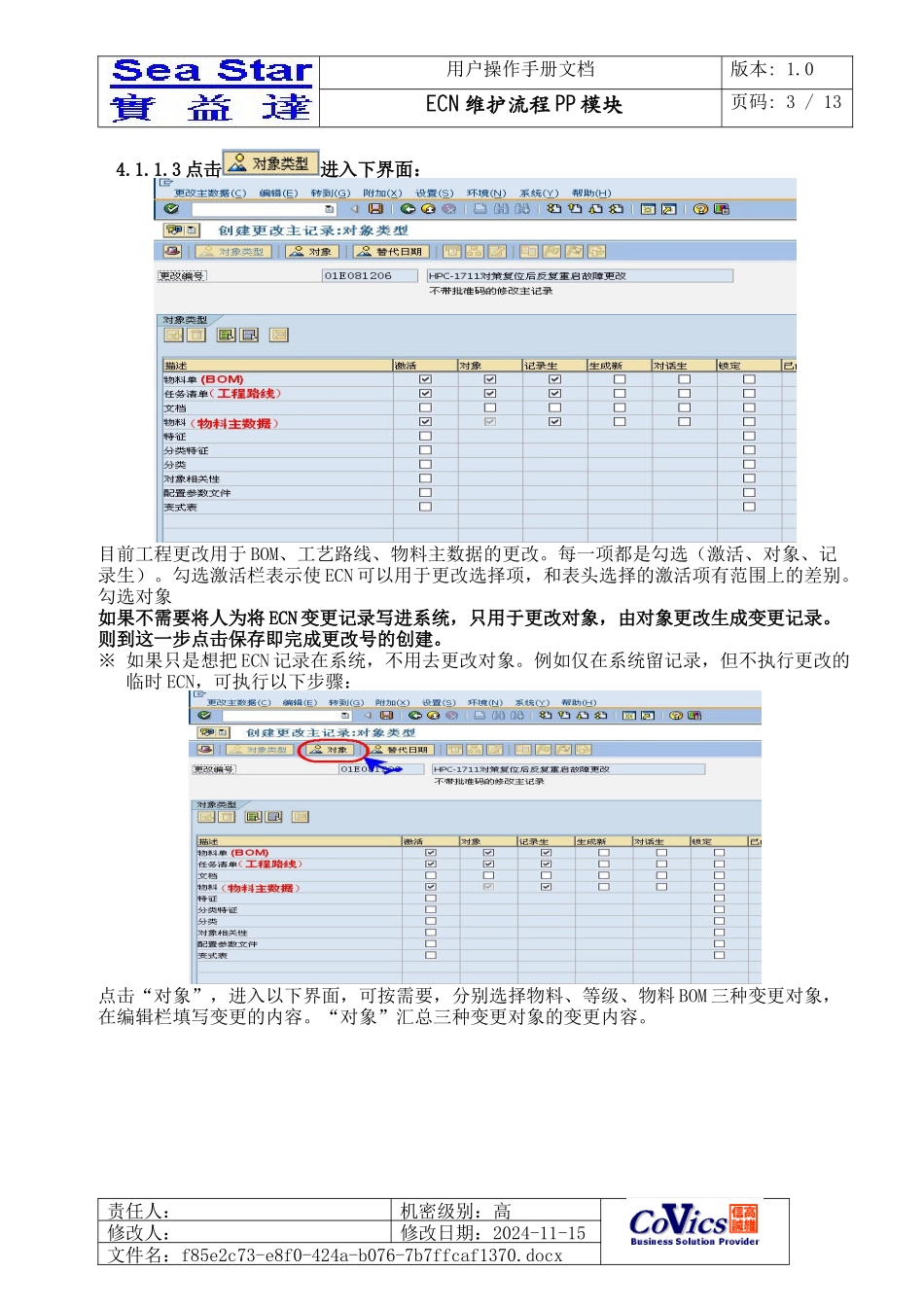
Task: Toggle 对话生 checkbox for 文档 row in second screenshot
Action: tap(661, 875)
